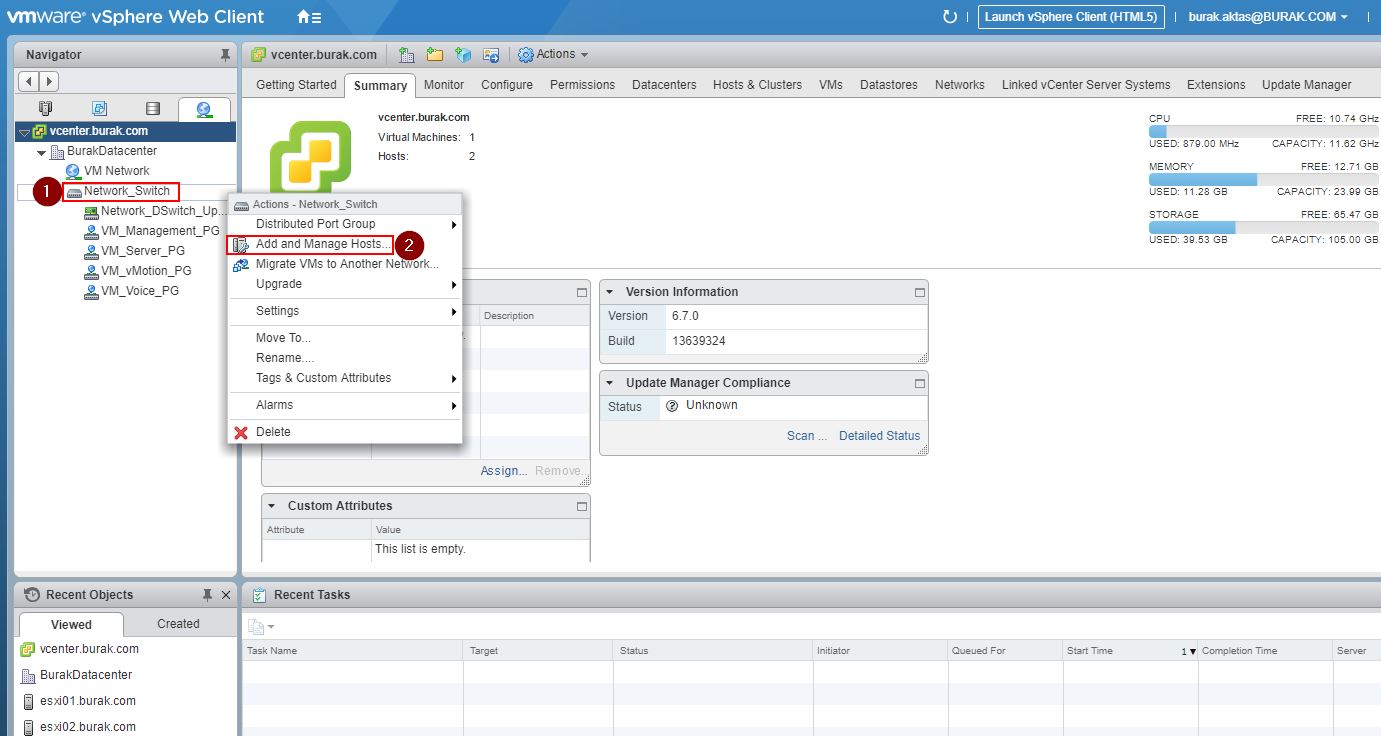This screenshot has width=1381, height=736.
Task: Expand Tags & Custom Attributes submenu
Action: 345,378
